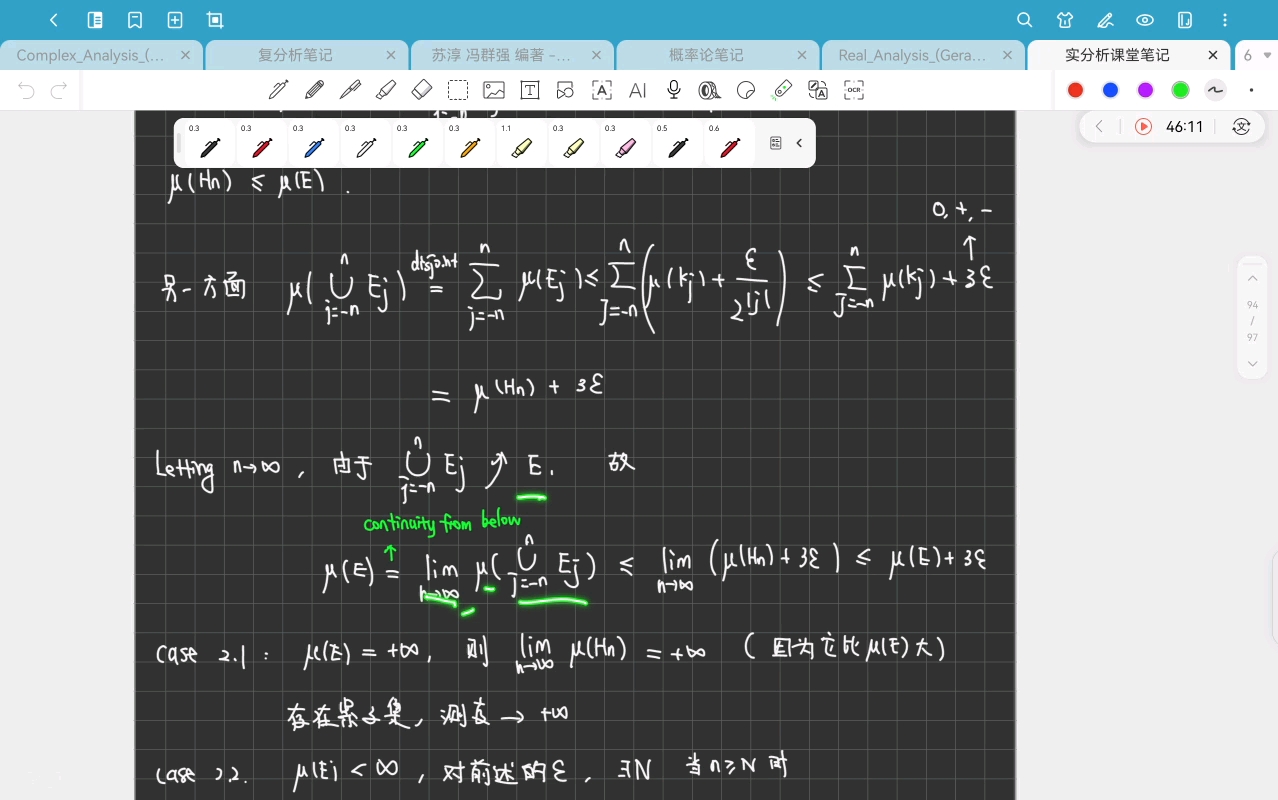
Task: Bookmark the current page
Action: (135, 20)
